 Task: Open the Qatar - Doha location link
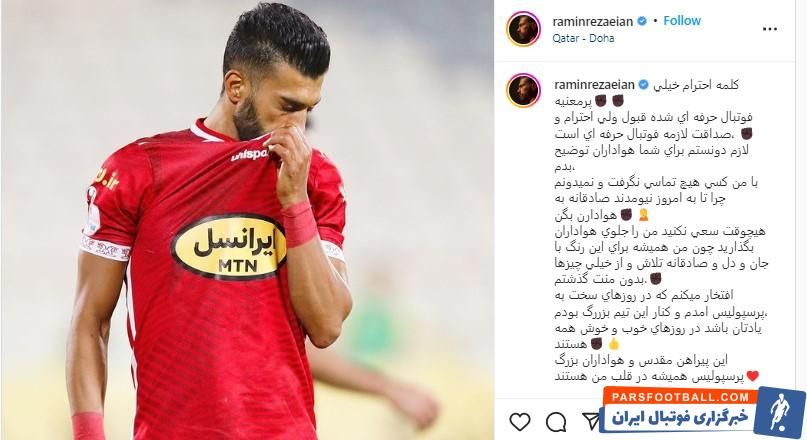(x=583, y=38)
